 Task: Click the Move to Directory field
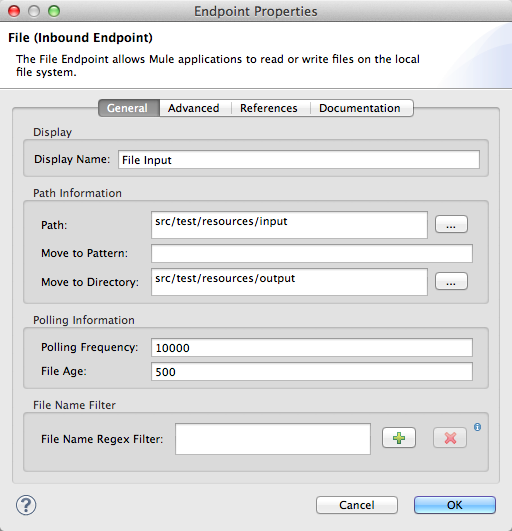[289, 282]
